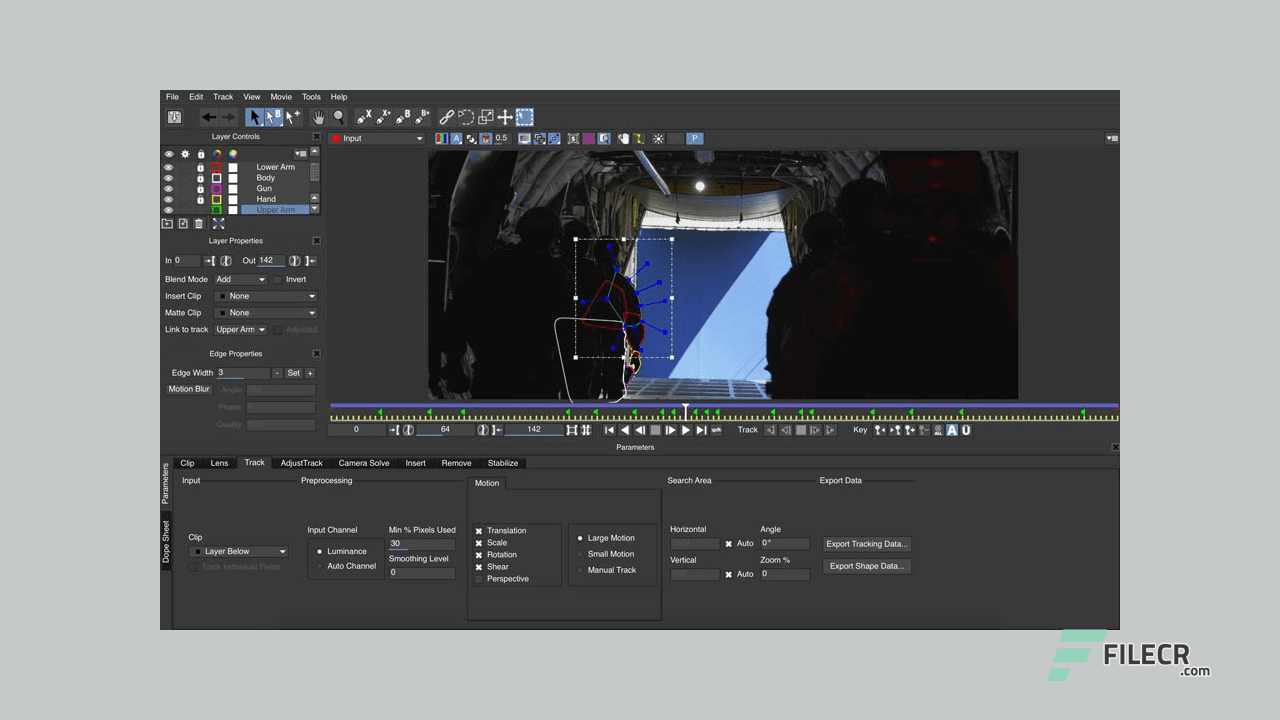
Task: Expand the Link to track Upper Arm dropdown
Action: pos(240,329)
